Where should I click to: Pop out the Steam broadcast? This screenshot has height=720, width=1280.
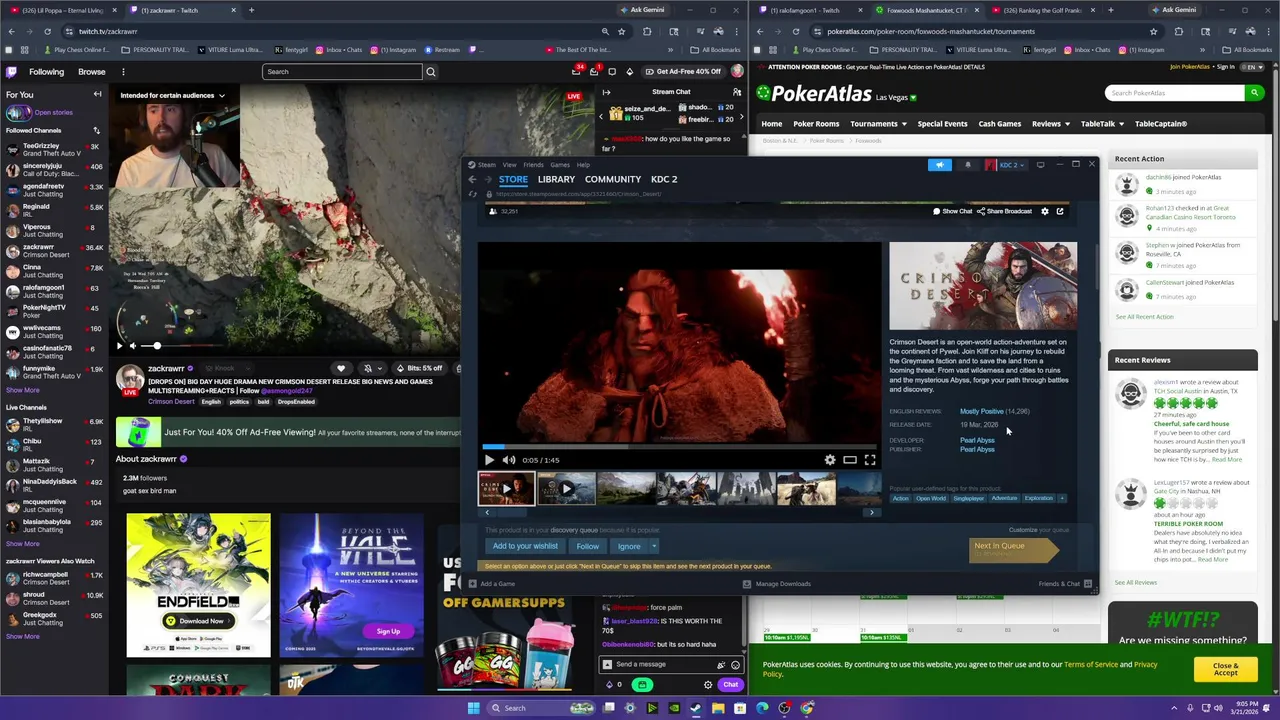(x=1060, y=211)
